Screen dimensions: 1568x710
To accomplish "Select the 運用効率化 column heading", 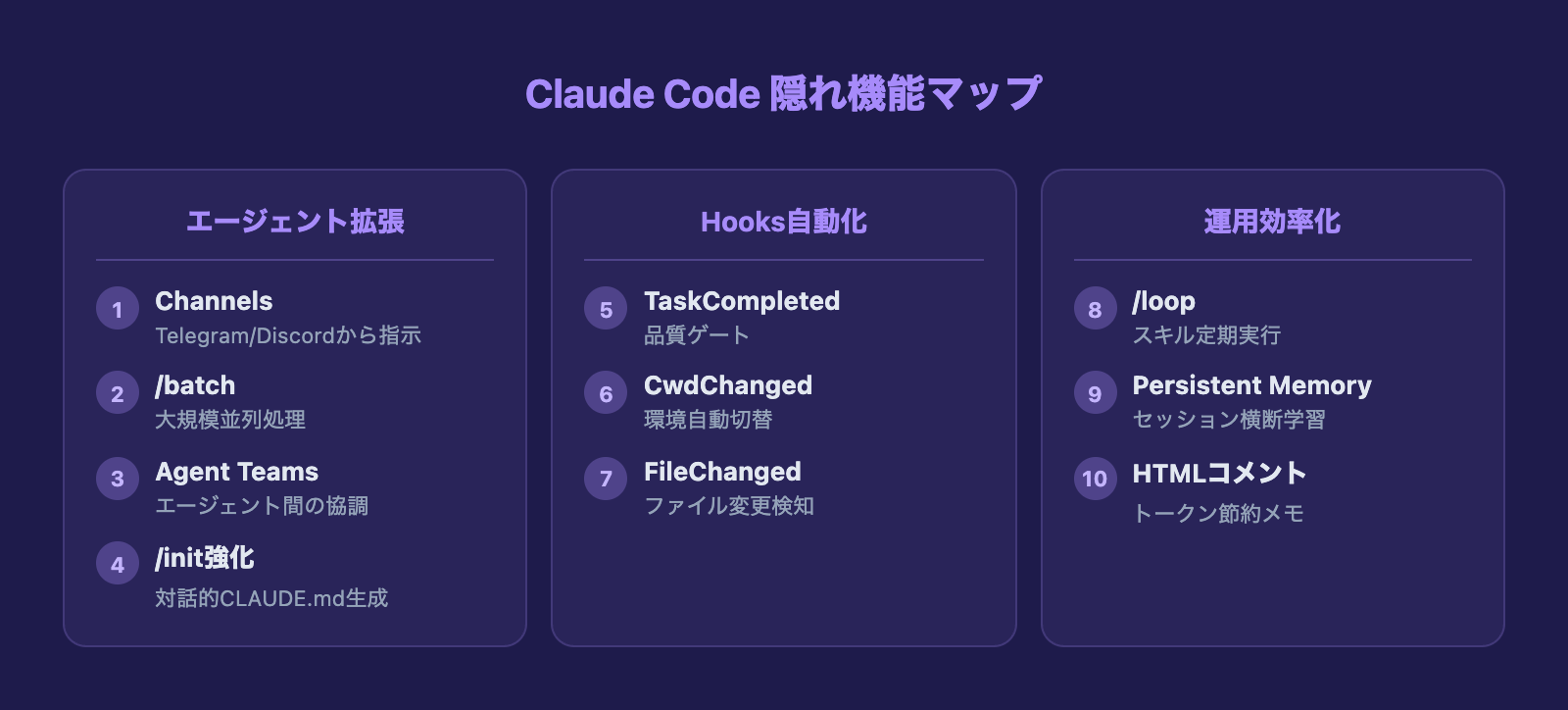I will click(x=1272, y=222).
